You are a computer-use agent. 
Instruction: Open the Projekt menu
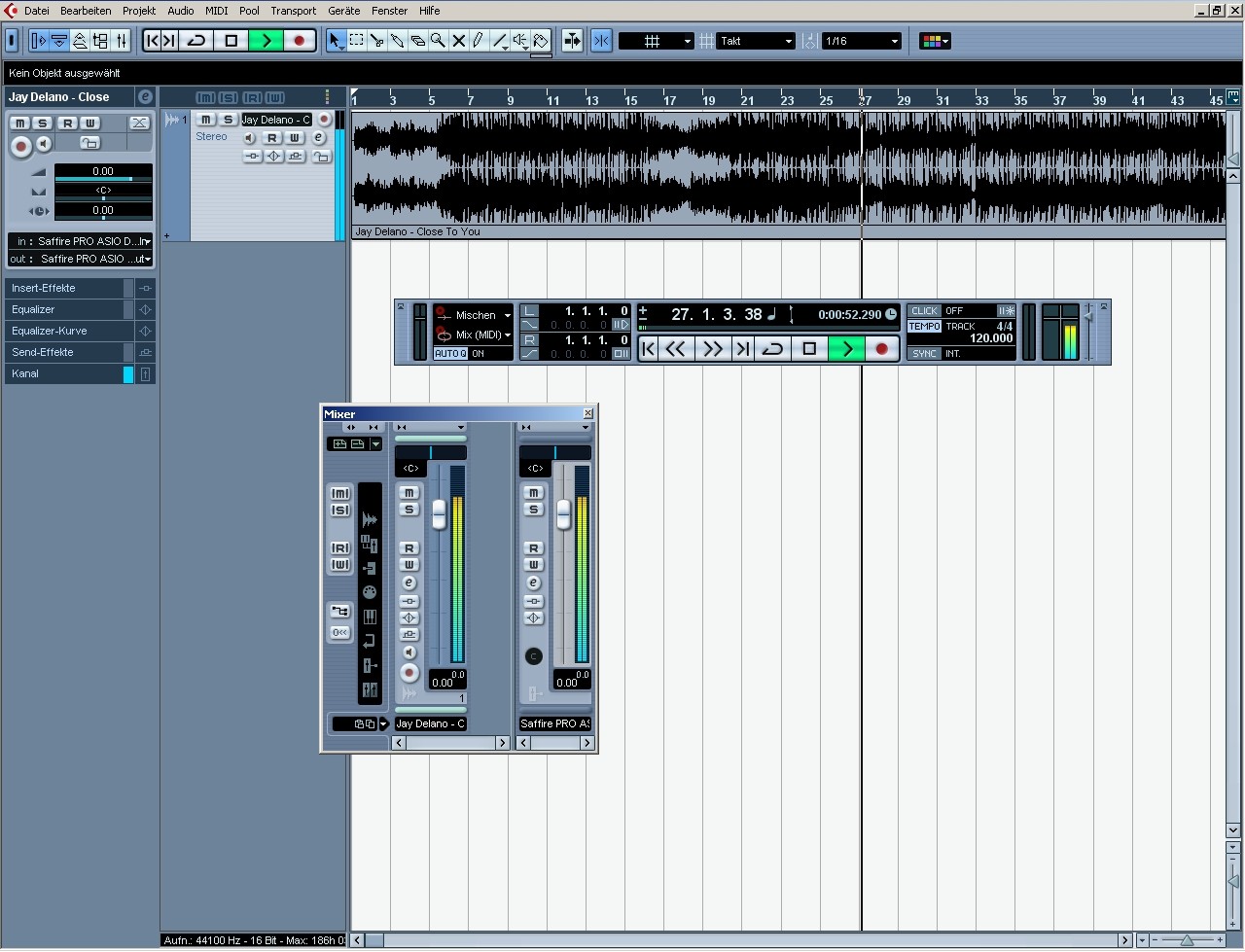(x=139, y=11)
